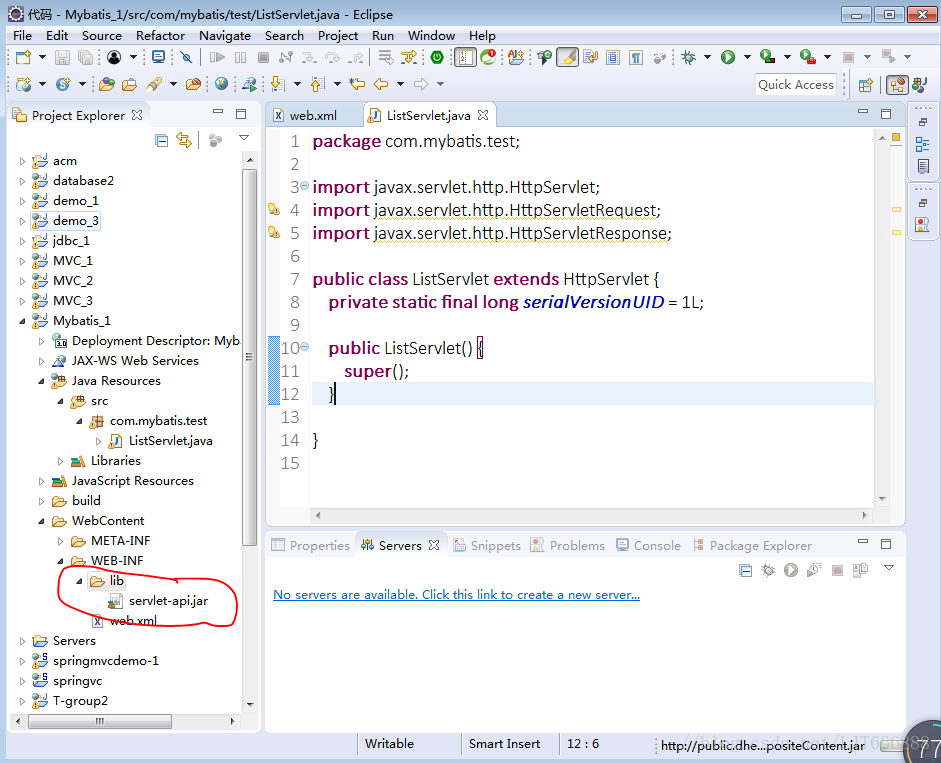The height and width of the screenshot is (763, 941).
Task: Open the Debug button dropdown arrow
Action: coord(707,58)
